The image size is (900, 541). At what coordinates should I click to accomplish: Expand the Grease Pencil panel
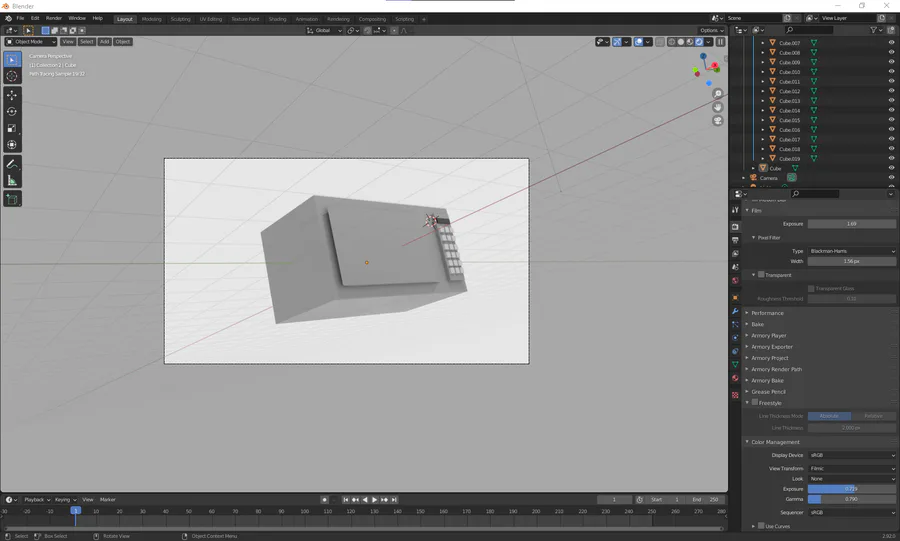pyautogui.click(x=768, y=392)
